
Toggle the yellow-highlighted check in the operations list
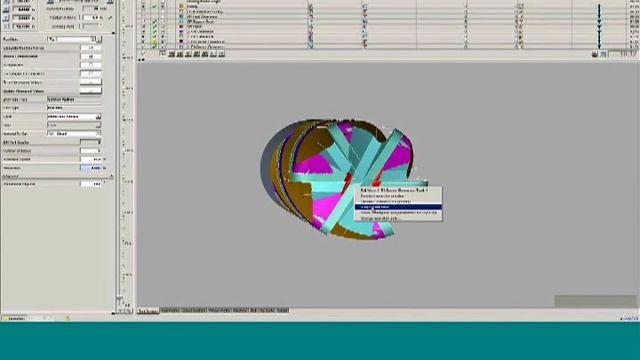(155, 42)
